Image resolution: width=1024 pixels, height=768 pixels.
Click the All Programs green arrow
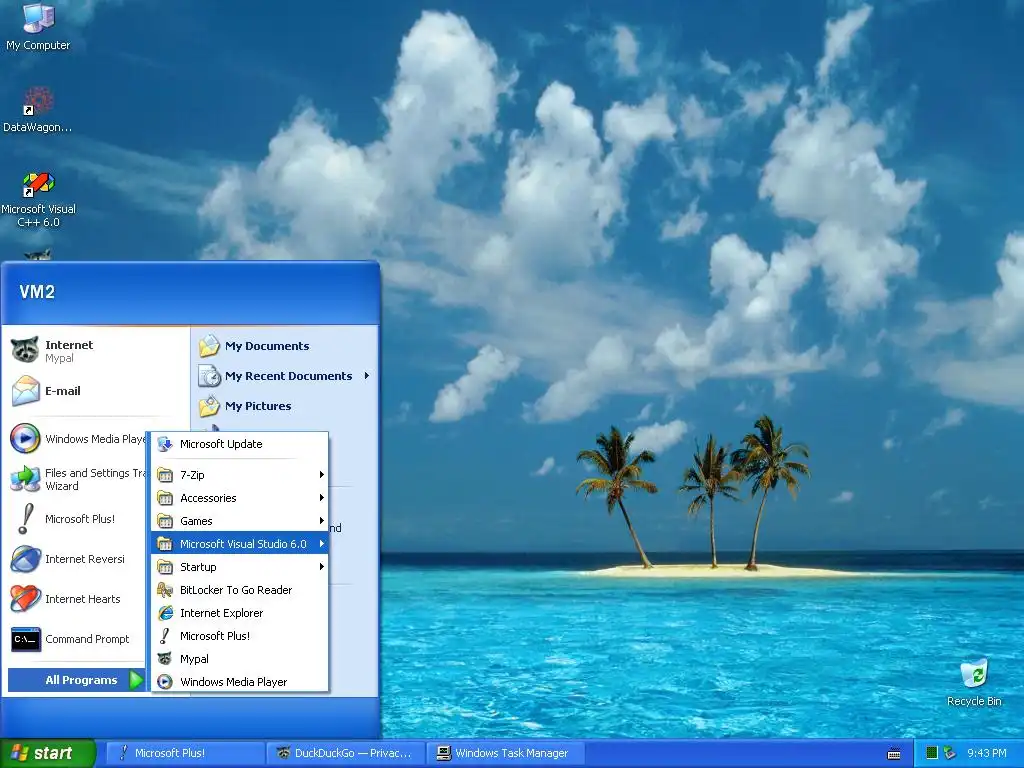click(136, 680)
